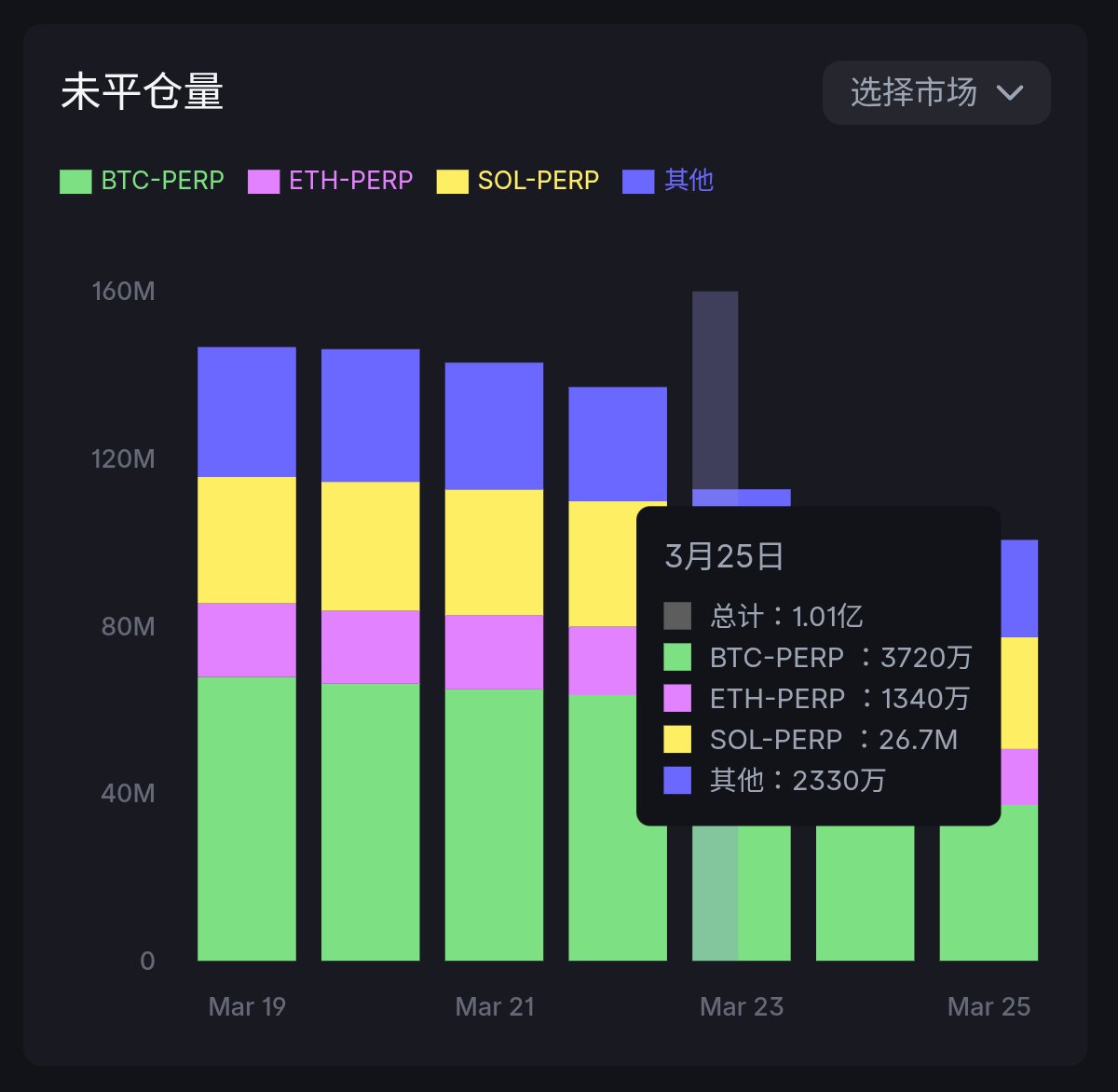
Task: Click the 总计：1.01亿 tooltip row
Action: (764, 616)
